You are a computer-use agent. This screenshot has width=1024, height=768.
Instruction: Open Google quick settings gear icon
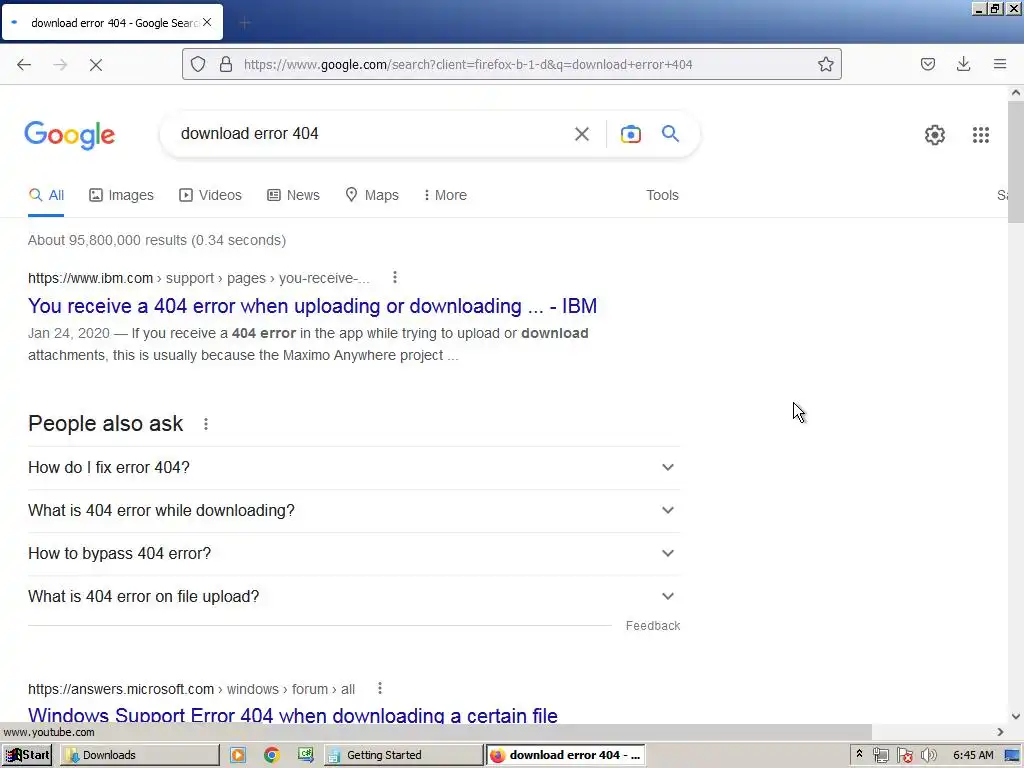(x=935, y=135)
